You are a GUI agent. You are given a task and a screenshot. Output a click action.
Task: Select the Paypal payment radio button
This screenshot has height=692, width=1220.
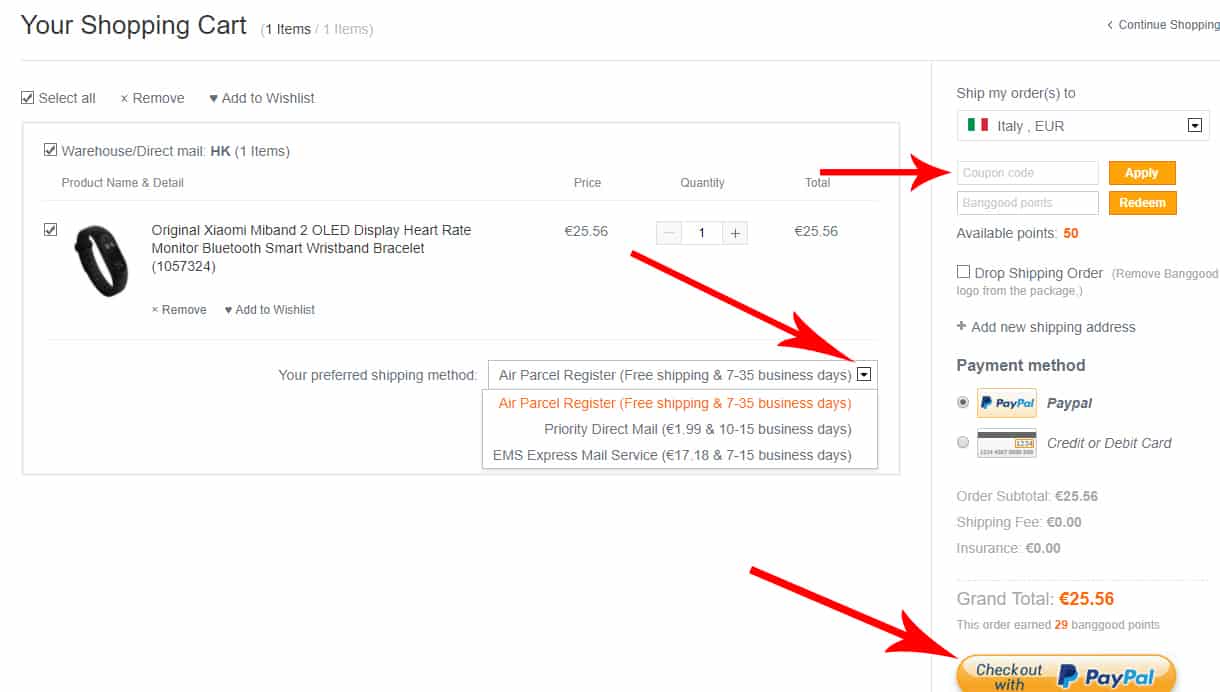click(963, 402)
